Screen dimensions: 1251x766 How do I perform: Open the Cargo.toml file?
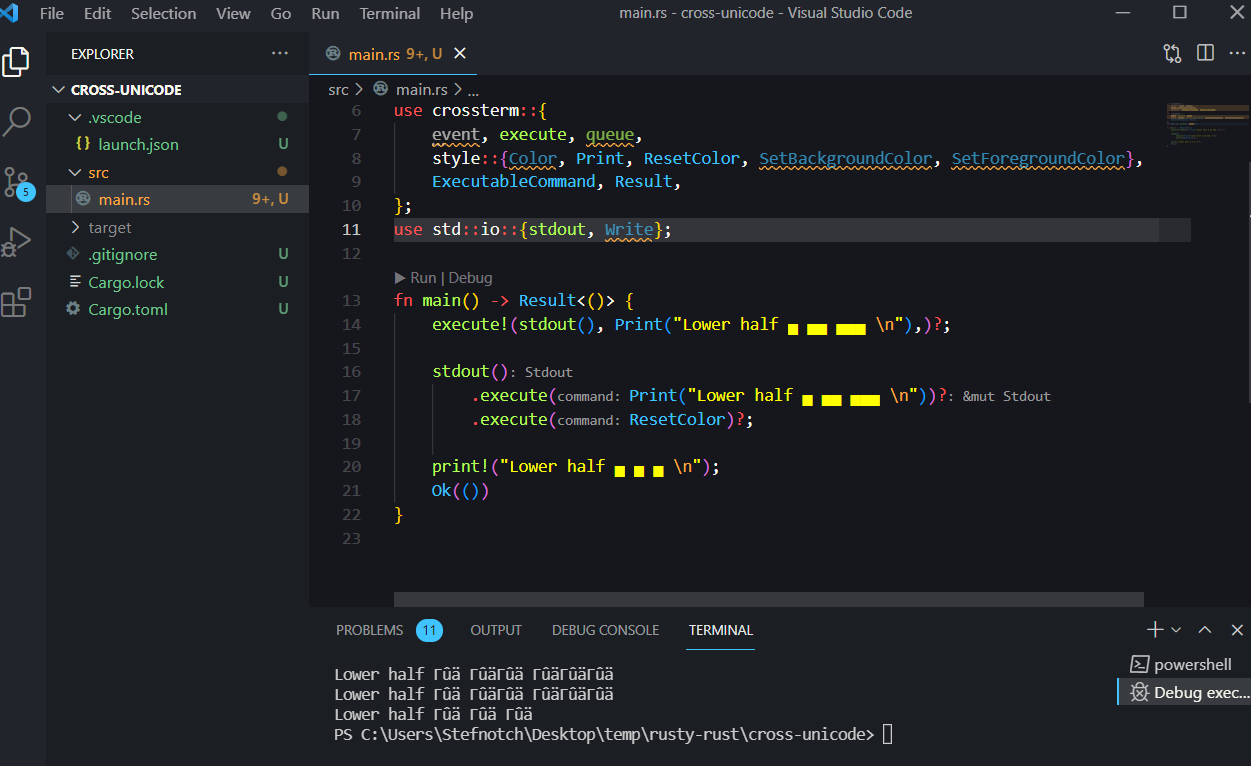click(x=177, y=309)
